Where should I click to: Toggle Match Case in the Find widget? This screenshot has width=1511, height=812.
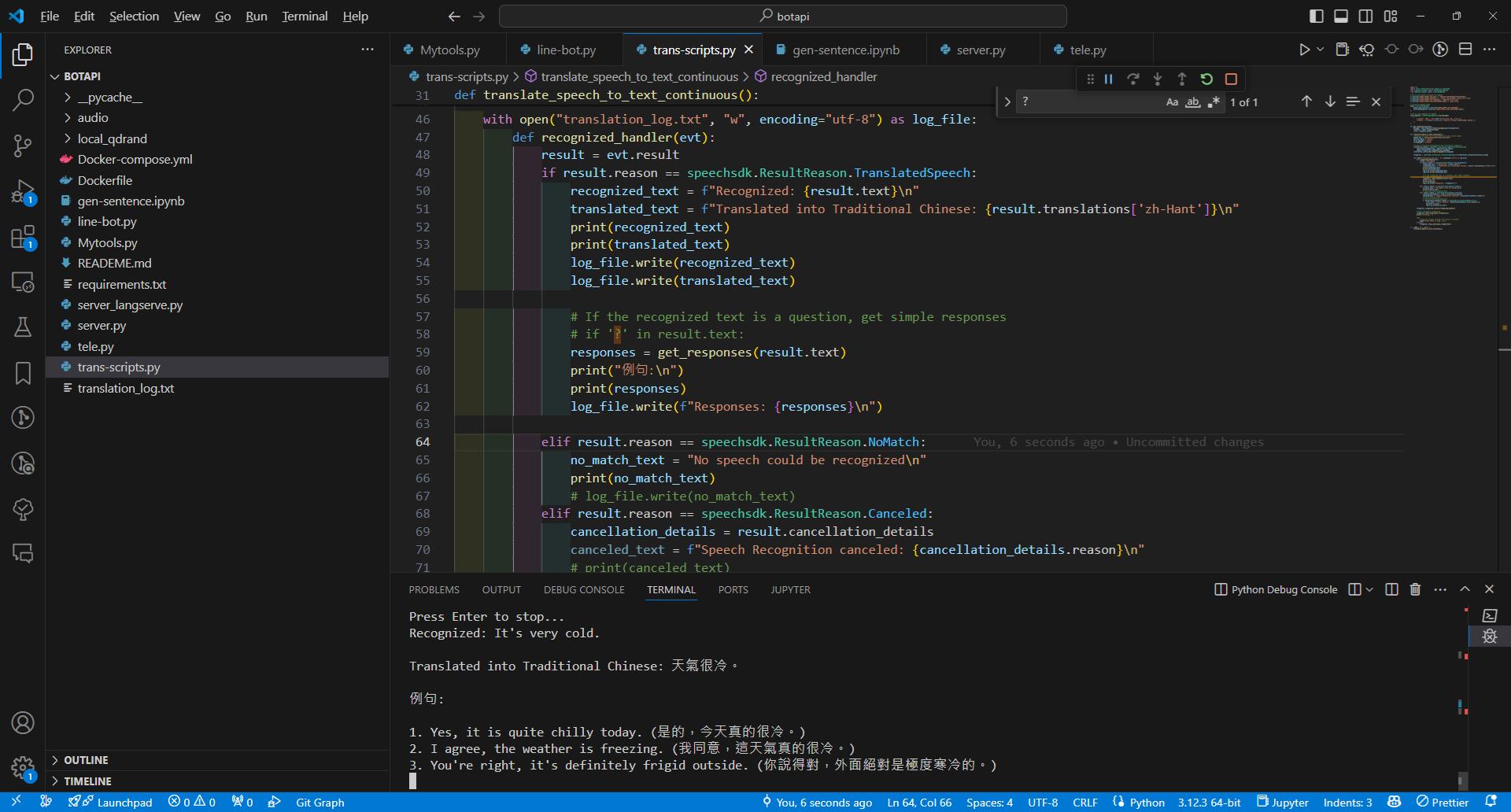tap(1172, 101)
